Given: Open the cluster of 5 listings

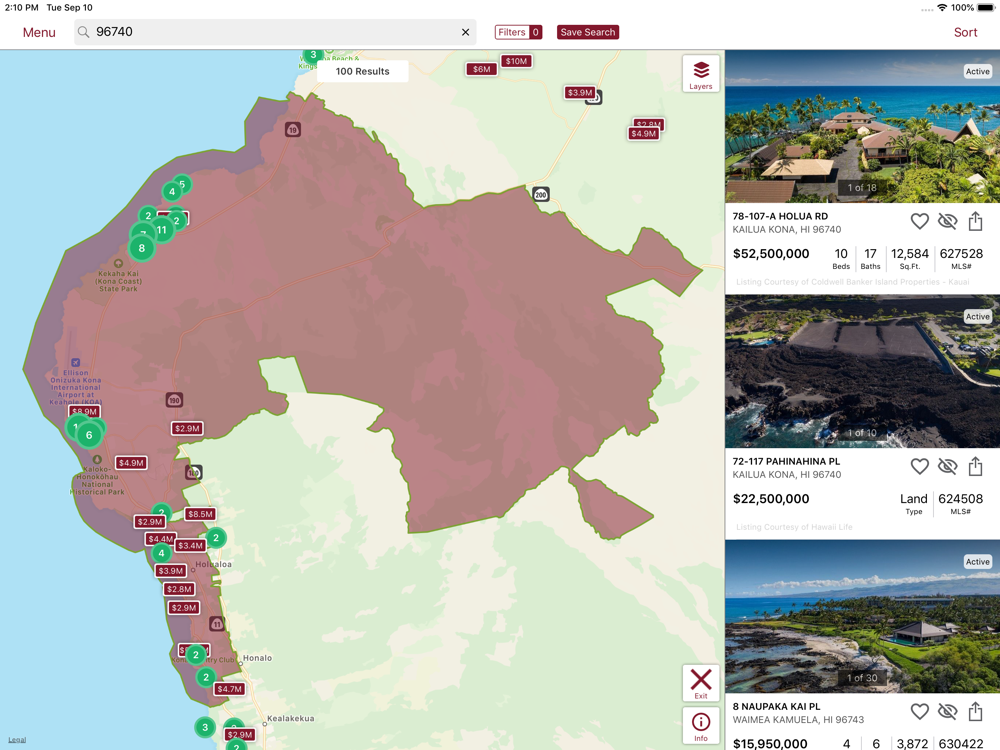Looking at the screenshot, I should 182,184.
